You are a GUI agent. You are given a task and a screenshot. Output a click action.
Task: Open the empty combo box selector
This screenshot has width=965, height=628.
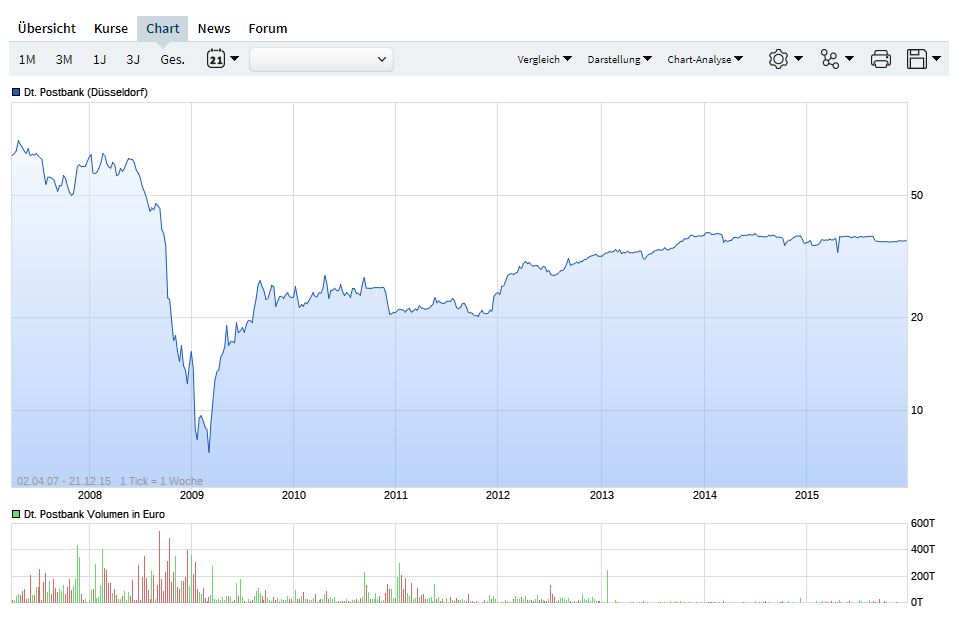(x=321, y=60)
